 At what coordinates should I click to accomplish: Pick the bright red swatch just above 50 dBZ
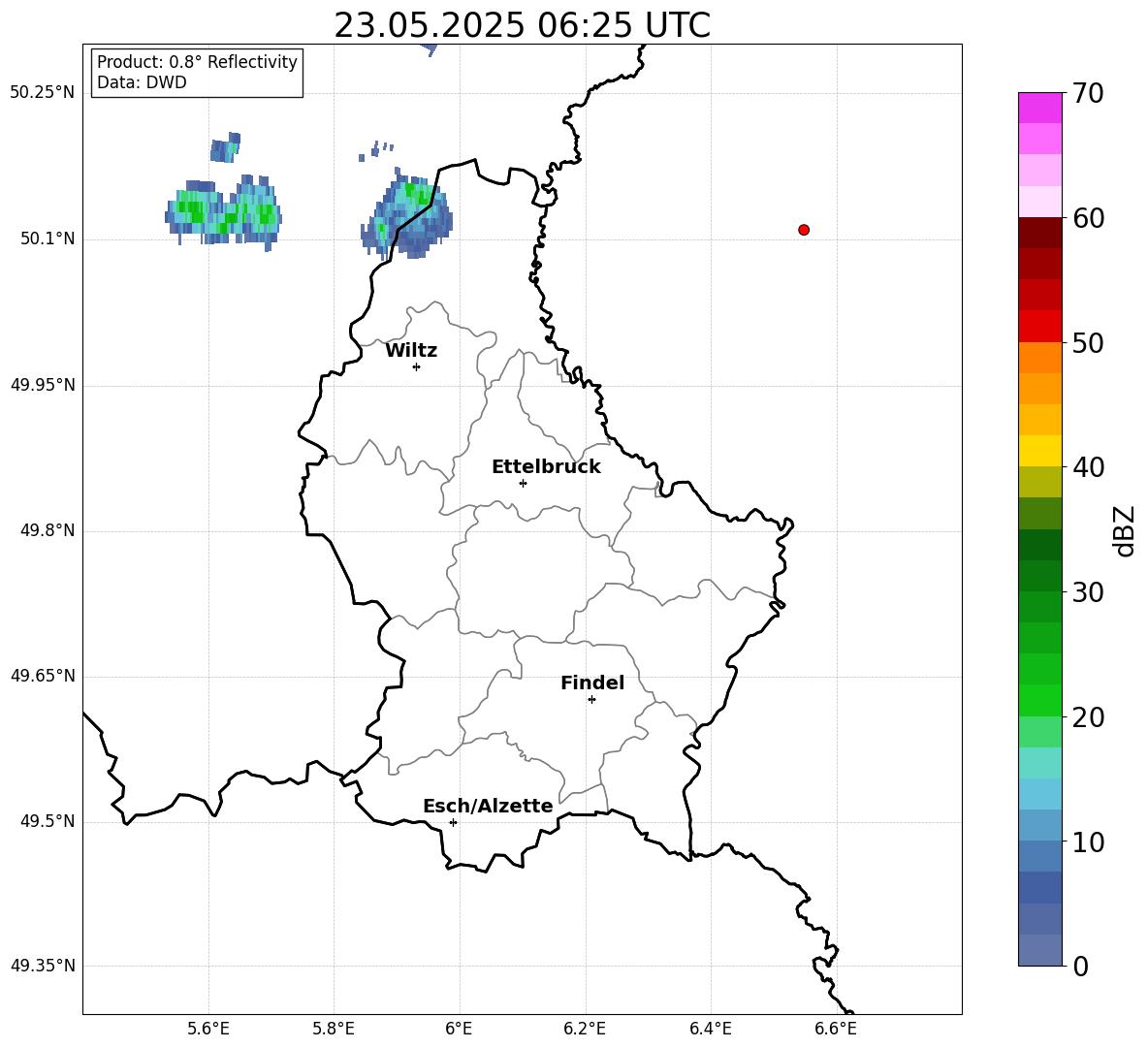pos(1039,327)
